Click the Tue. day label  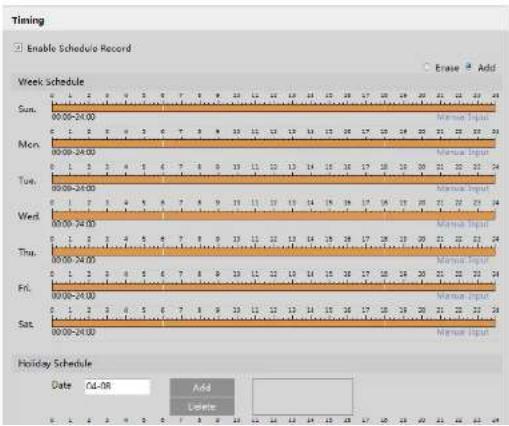click(27, 181)
